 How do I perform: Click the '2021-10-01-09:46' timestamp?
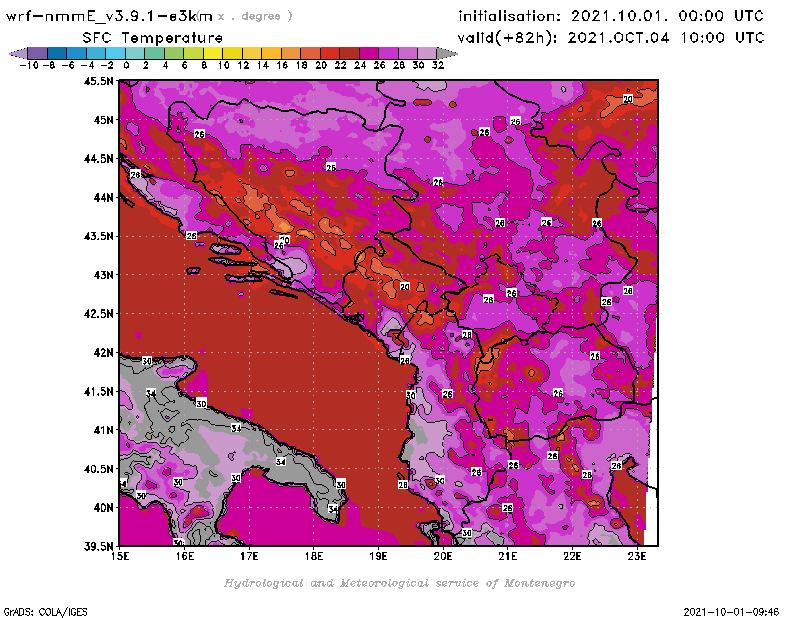[731, 612]
